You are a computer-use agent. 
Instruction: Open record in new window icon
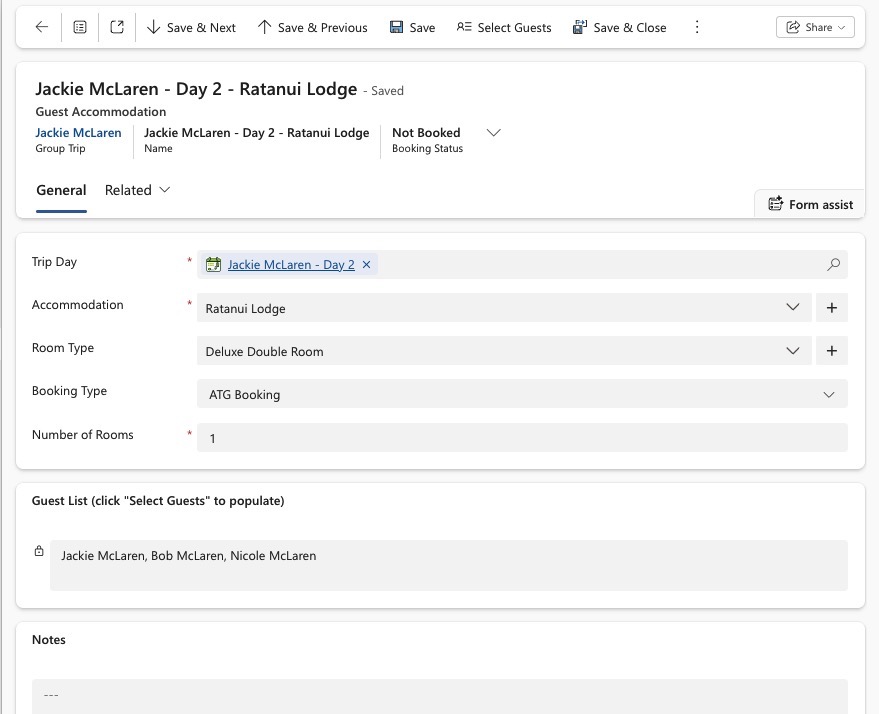[x=117, y=27]
